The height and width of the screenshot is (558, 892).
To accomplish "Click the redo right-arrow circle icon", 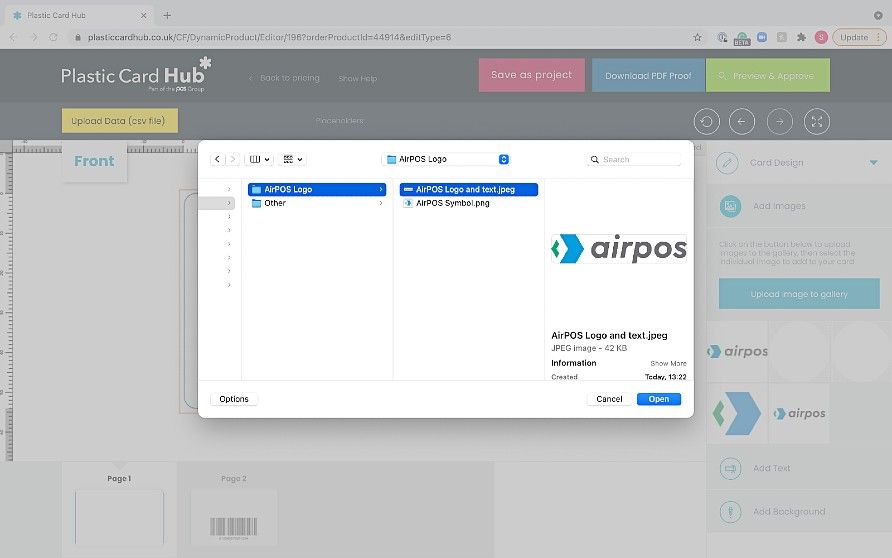I will 779,122.
